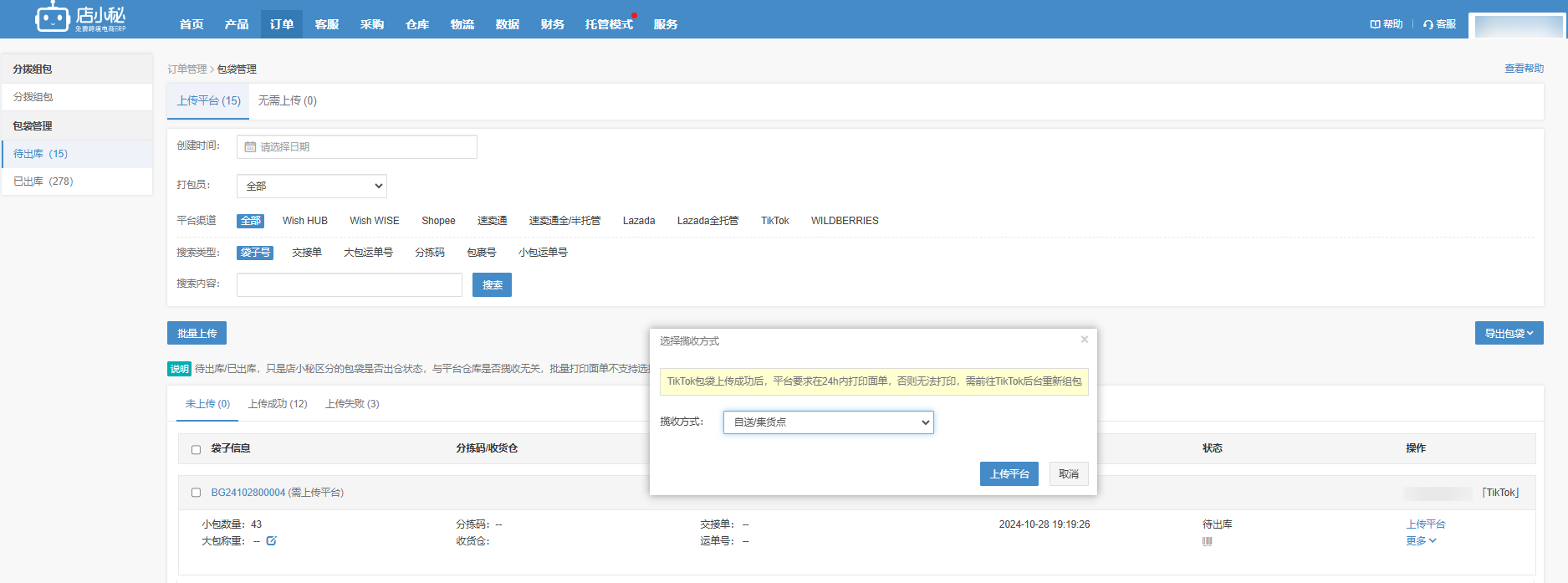The width and height of the screenshot is (1568, 583).
Task: Filter by WILDBERRIES channel
Action: 845,221
